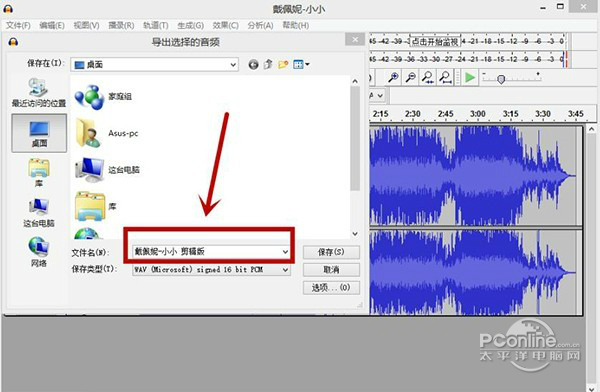600x392 pixels.
Task: Select 最近访问的位置 in sidebar
Action: tap(39, 93)
